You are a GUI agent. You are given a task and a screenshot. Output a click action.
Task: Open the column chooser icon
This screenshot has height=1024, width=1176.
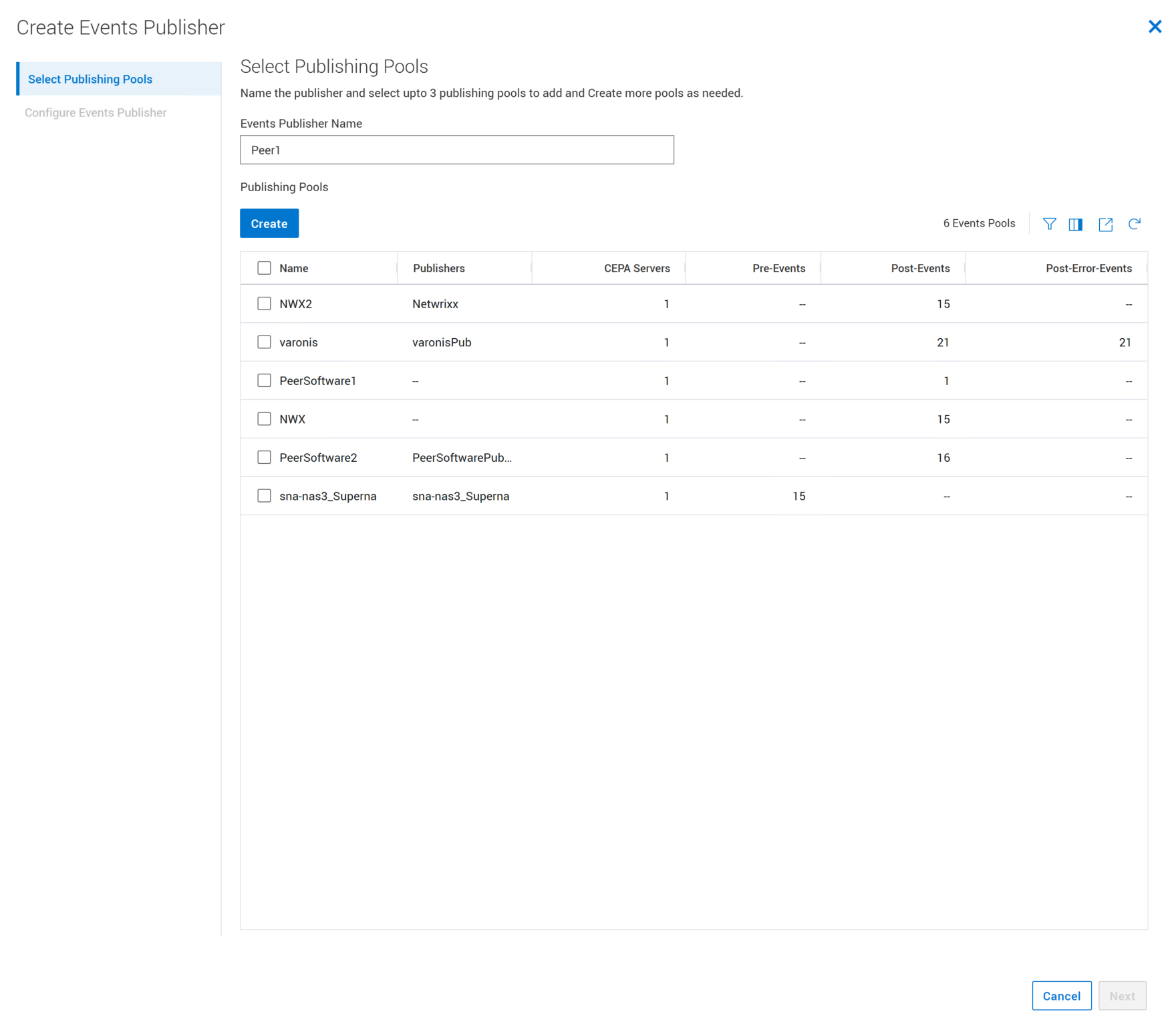pos(1075,224)
